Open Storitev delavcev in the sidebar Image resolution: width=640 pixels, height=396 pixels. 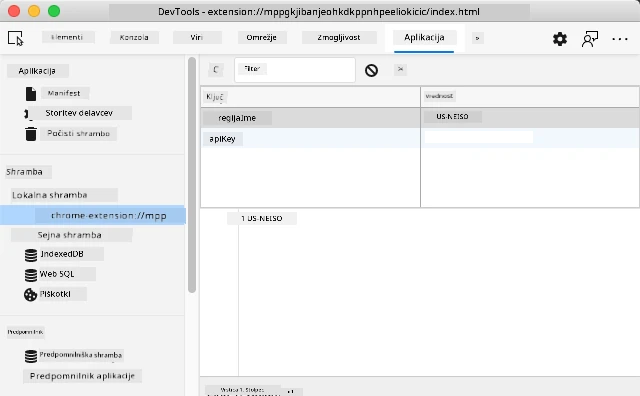[x=80, y=113]
